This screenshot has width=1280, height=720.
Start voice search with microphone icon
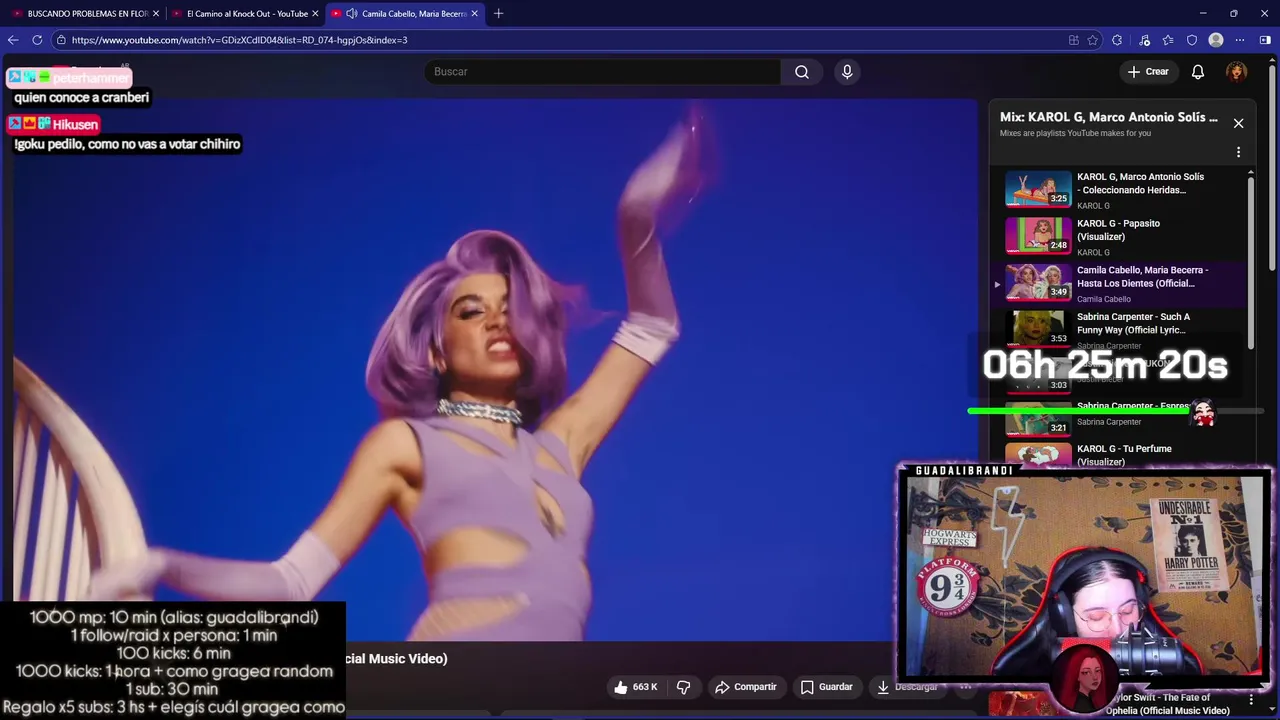847,72
